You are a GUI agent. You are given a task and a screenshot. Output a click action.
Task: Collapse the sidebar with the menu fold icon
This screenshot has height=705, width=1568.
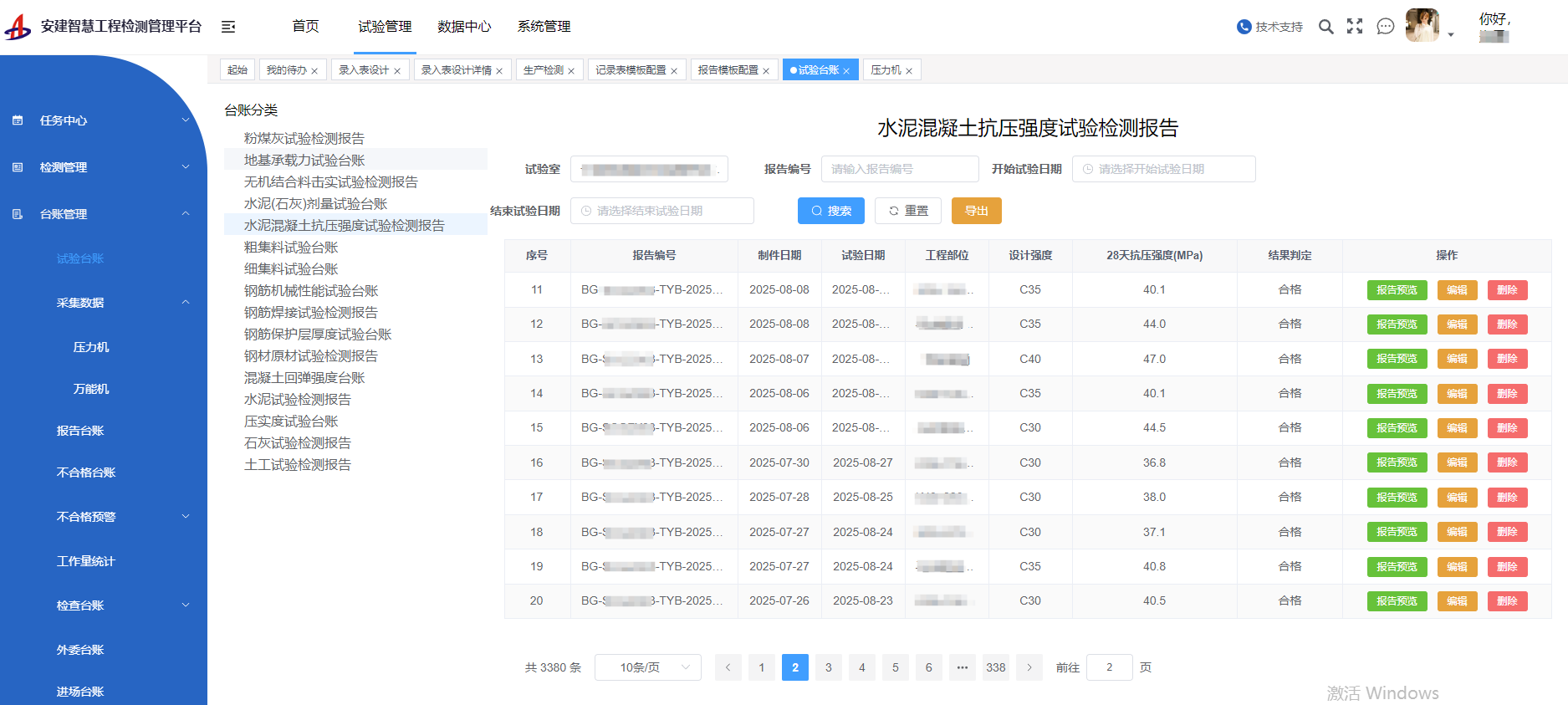[228, 27]
